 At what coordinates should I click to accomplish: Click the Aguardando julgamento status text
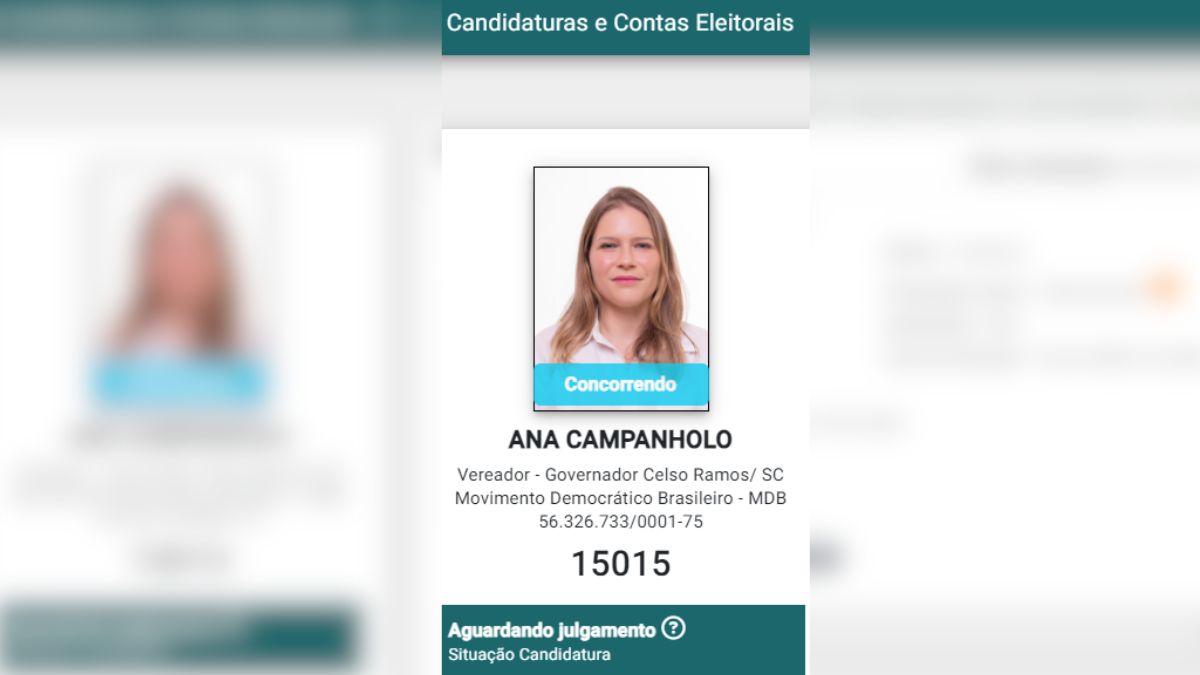coord(551,630)
